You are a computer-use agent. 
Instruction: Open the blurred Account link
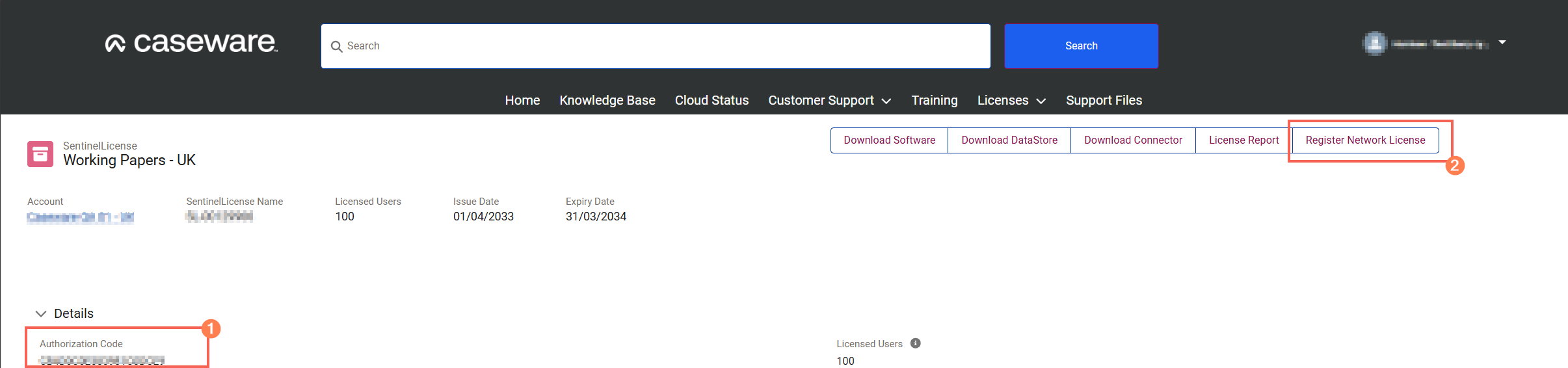point(81,217)
